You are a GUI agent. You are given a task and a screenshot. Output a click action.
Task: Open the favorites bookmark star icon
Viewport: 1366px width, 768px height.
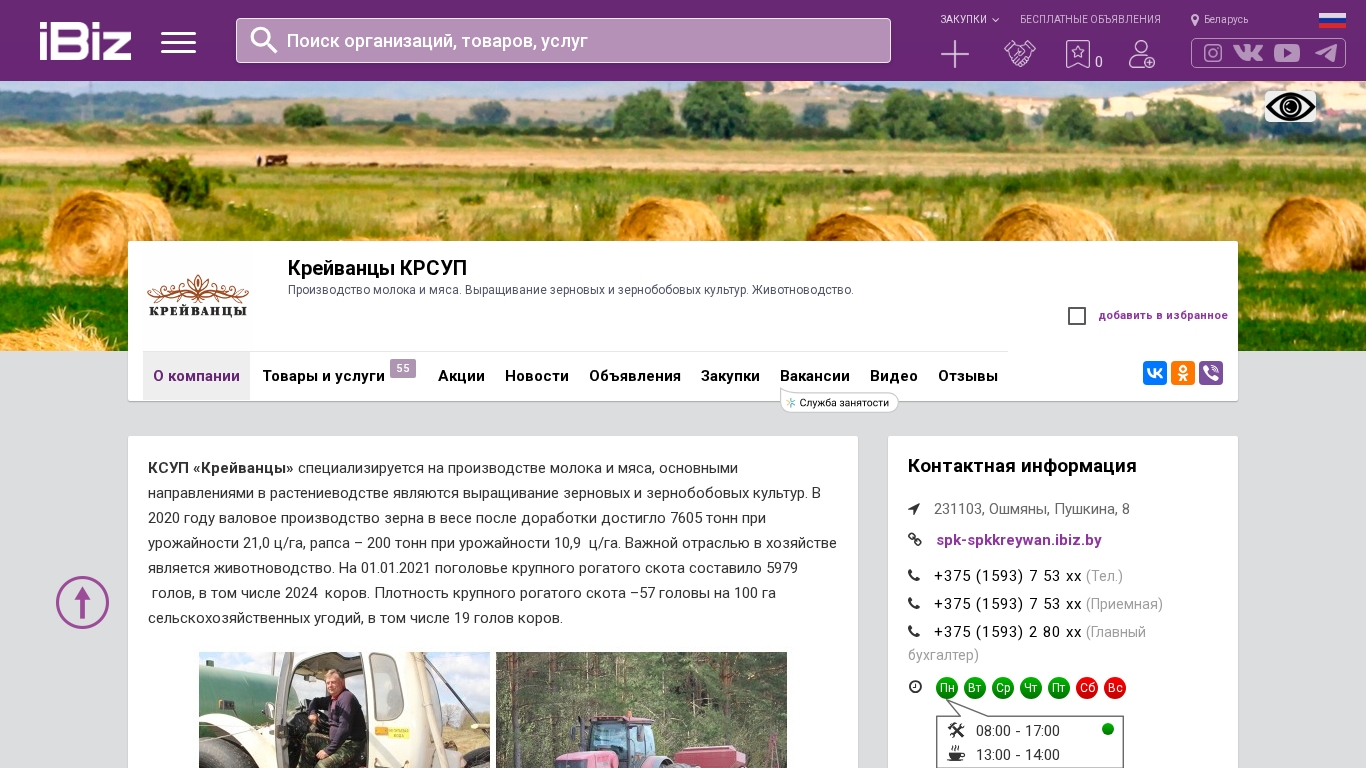1078,54
